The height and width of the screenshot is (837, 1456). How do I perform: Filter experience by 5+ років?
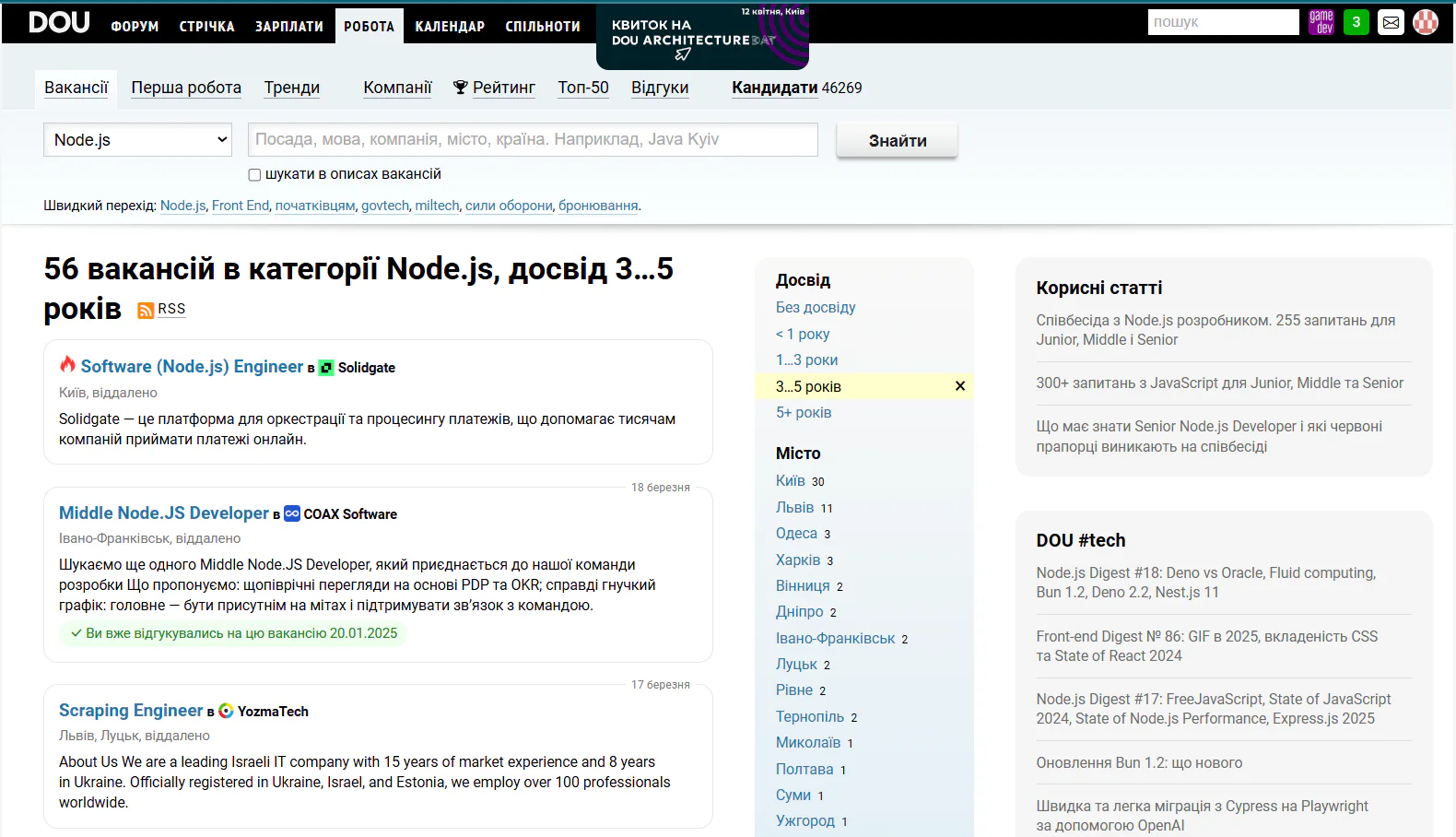[x=804, y=412]
